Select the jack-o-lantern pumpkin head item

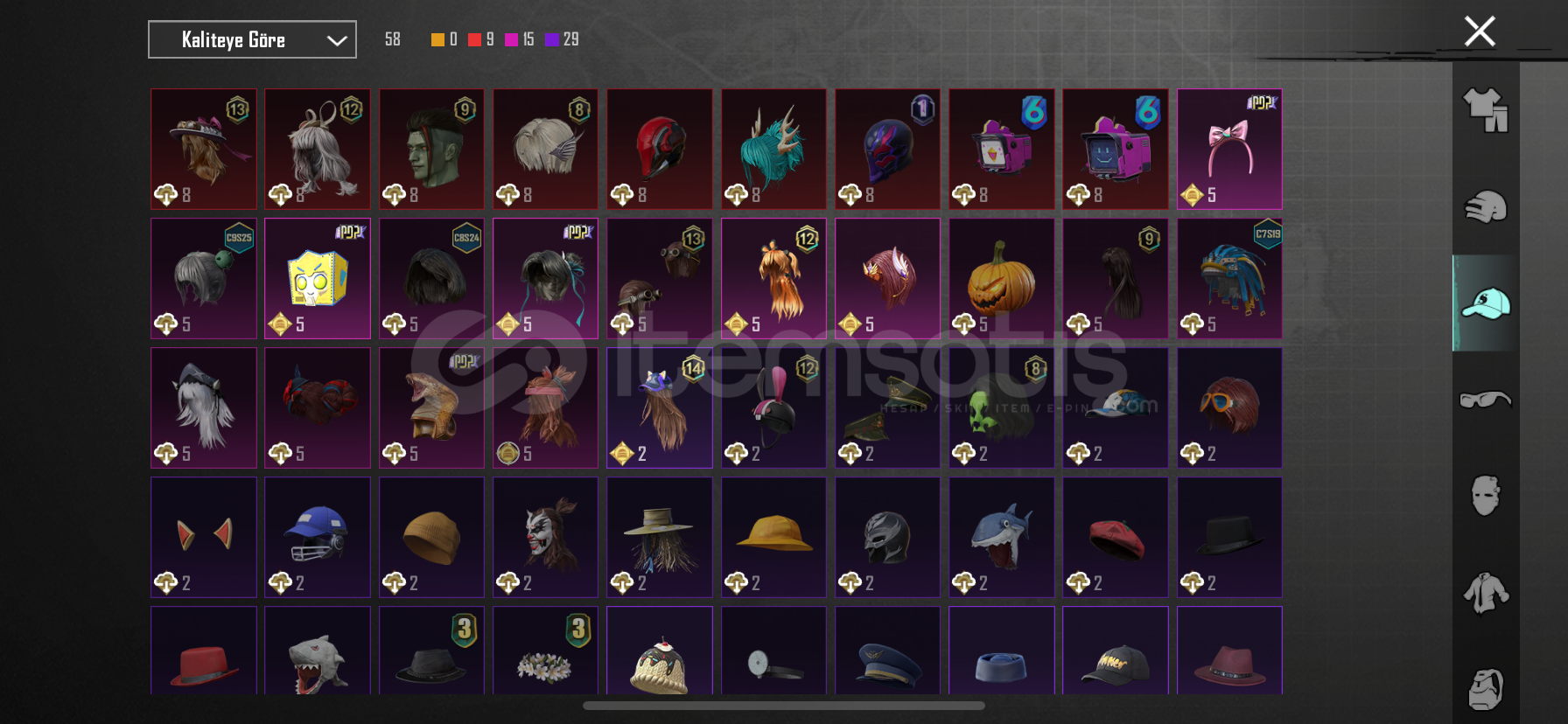[x=1001, y=278]
